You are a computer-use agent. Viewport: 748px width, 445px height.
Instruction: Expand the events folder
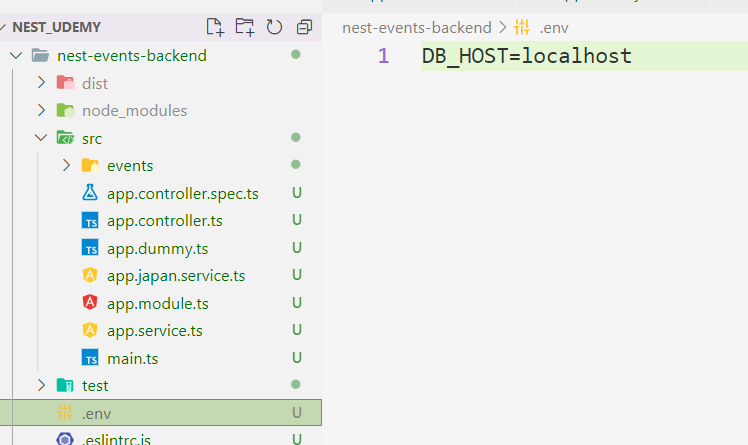click(x=66, y=165)
